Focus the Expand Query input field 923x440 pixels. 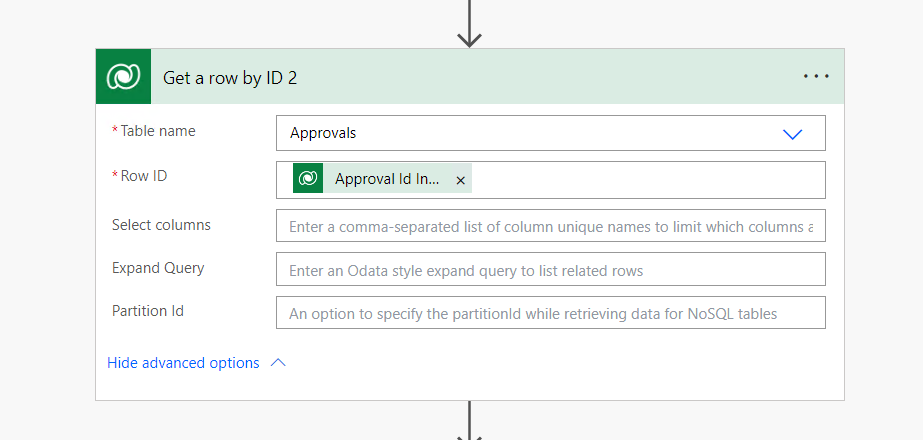550,269
